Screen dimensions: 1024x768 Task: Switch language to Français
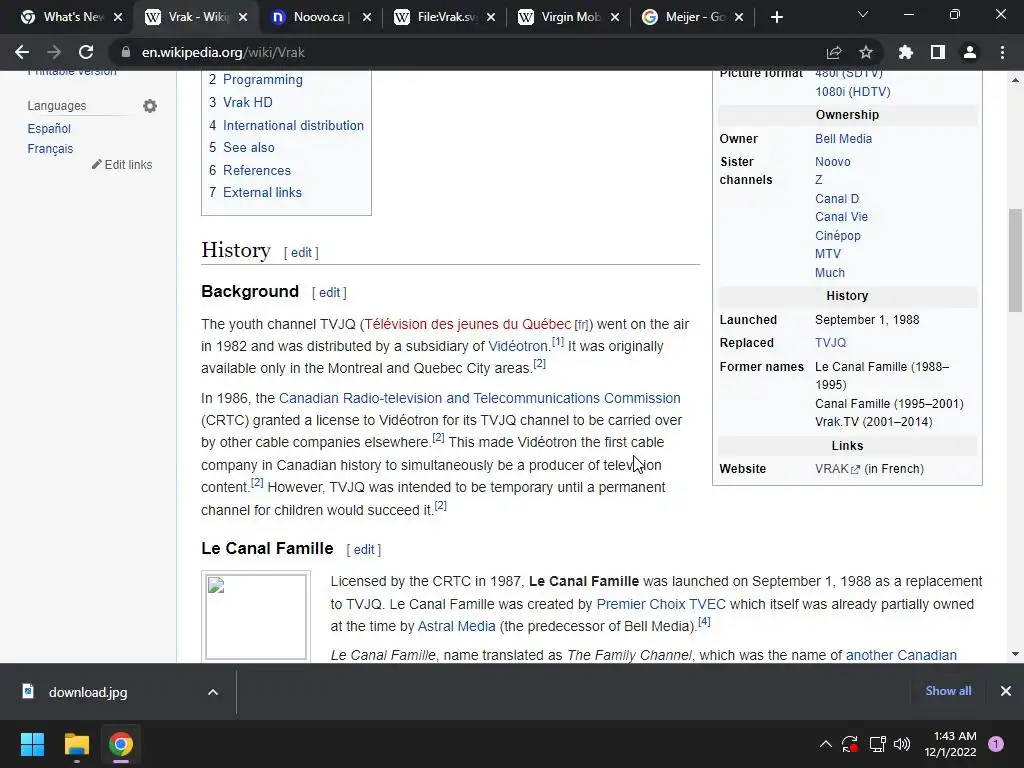pyautogui.click(x=50, y=149)
